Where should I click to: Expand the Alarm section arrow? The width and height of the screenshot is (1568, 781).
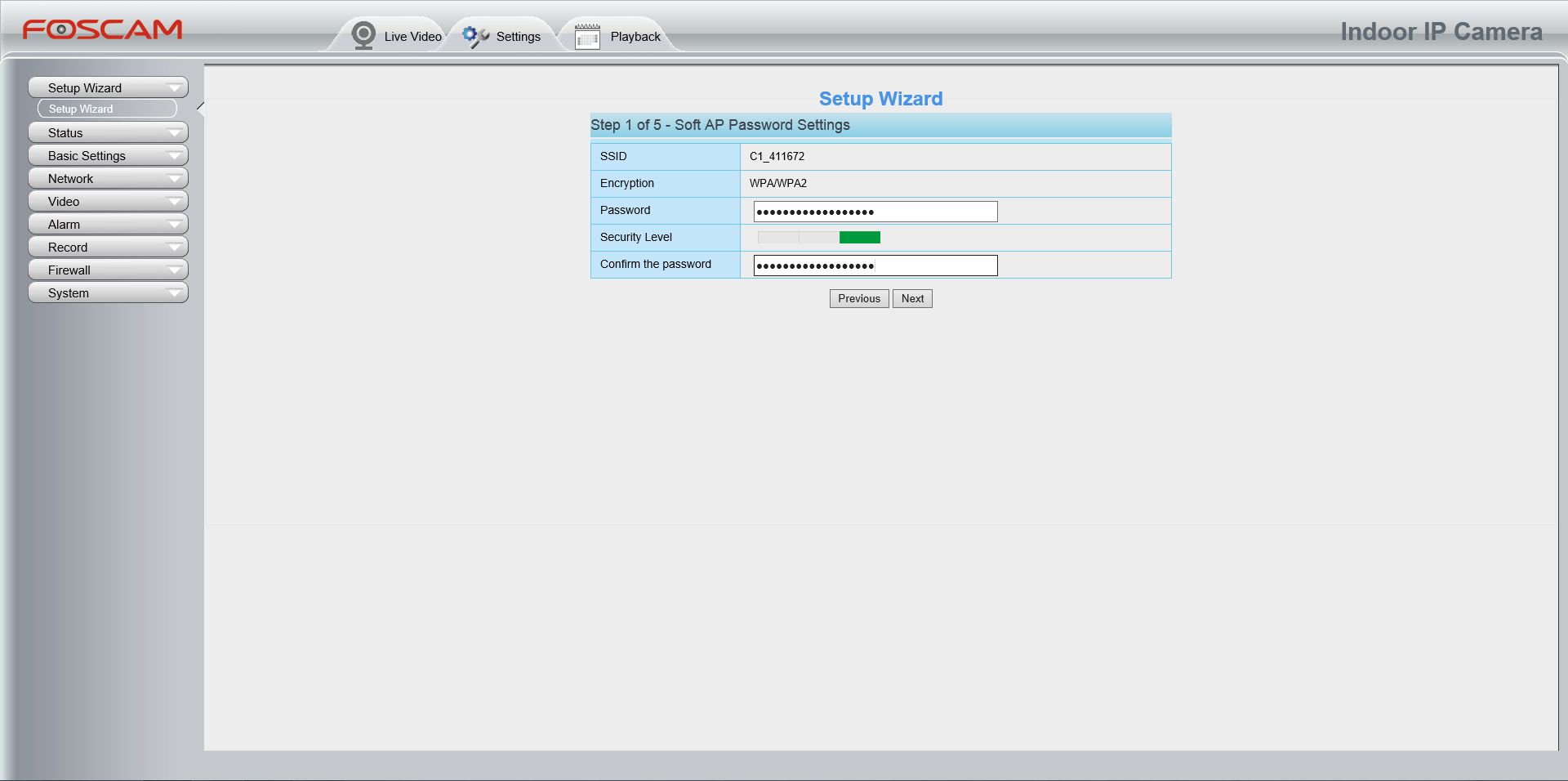click(x=174, y=225)
